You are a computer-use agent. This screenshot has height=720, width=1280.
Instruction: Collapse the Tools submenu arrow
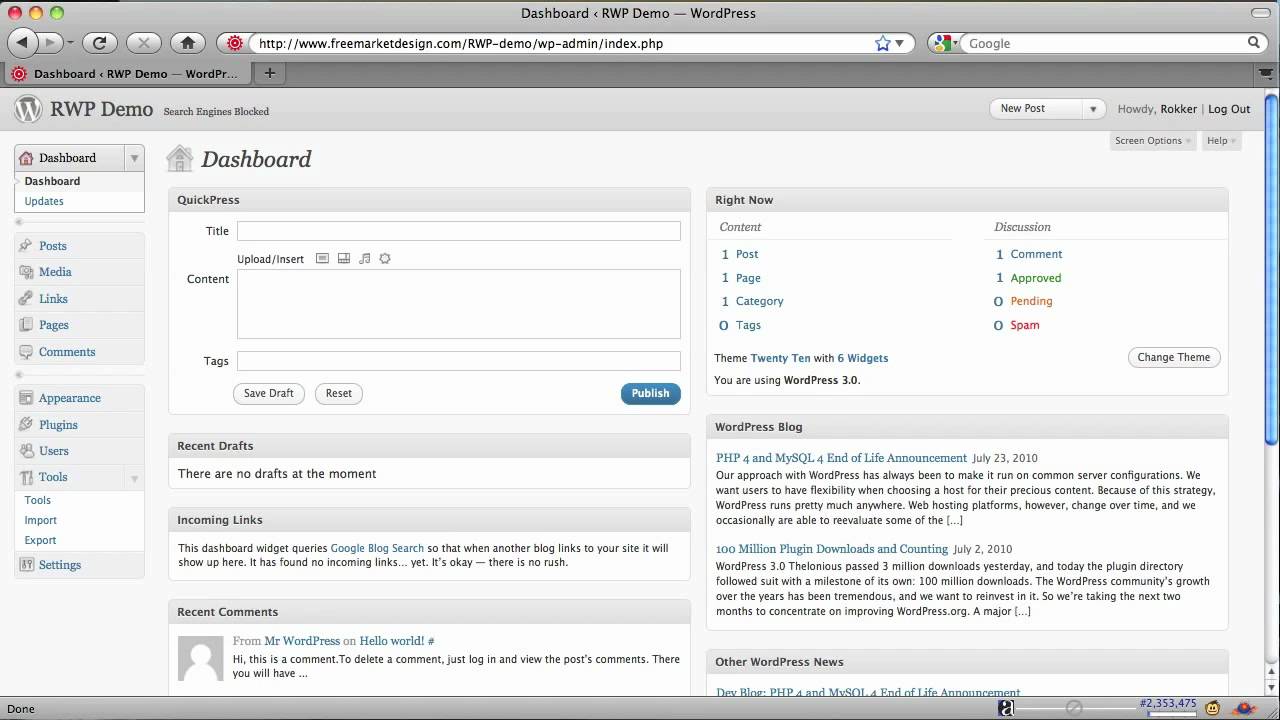[134, 478]
